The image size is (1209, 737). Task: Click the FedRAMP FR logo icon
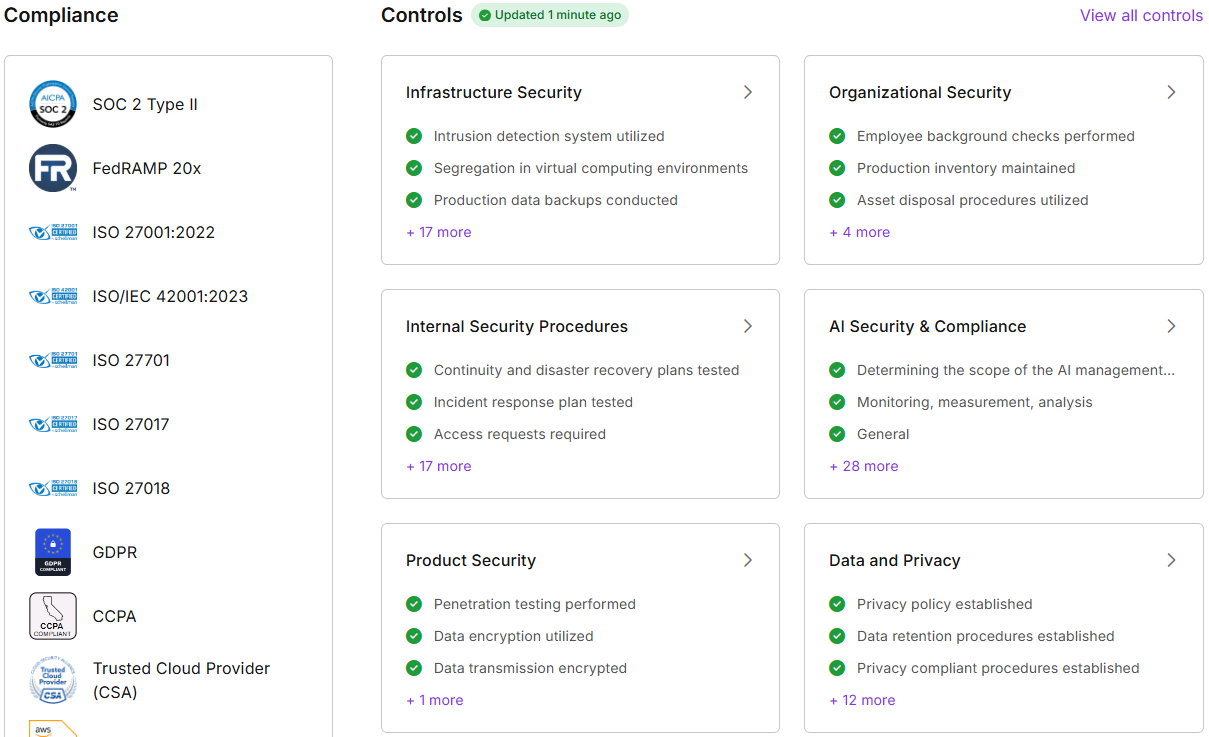(53, 168)
